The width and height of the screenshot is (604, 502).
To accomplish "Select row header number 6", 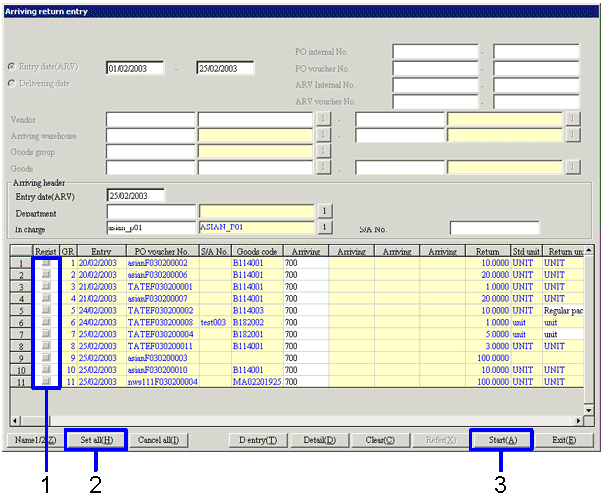I will 21,322.
